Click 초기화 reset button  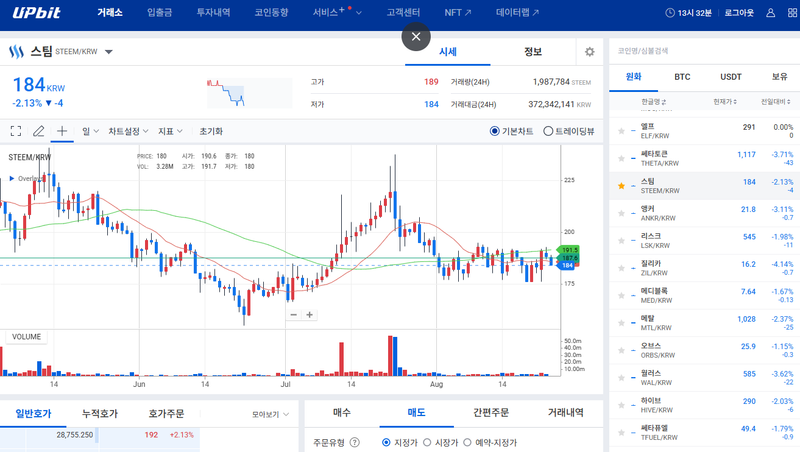(211, 131)
